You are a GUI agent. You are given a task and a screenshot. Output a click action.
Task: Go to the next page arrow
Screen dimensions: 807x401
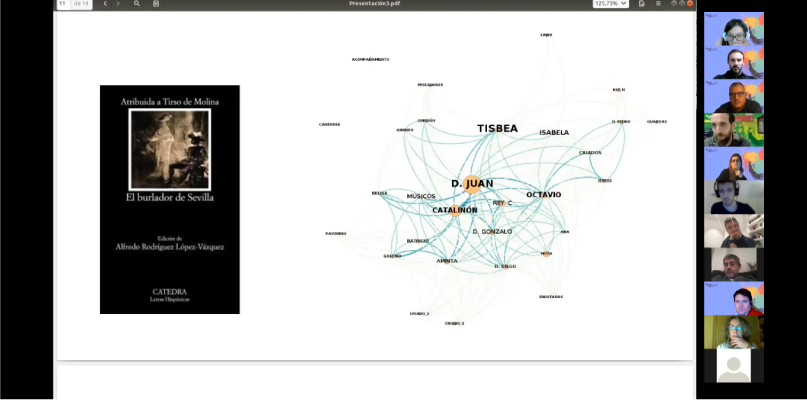(118, 4)
